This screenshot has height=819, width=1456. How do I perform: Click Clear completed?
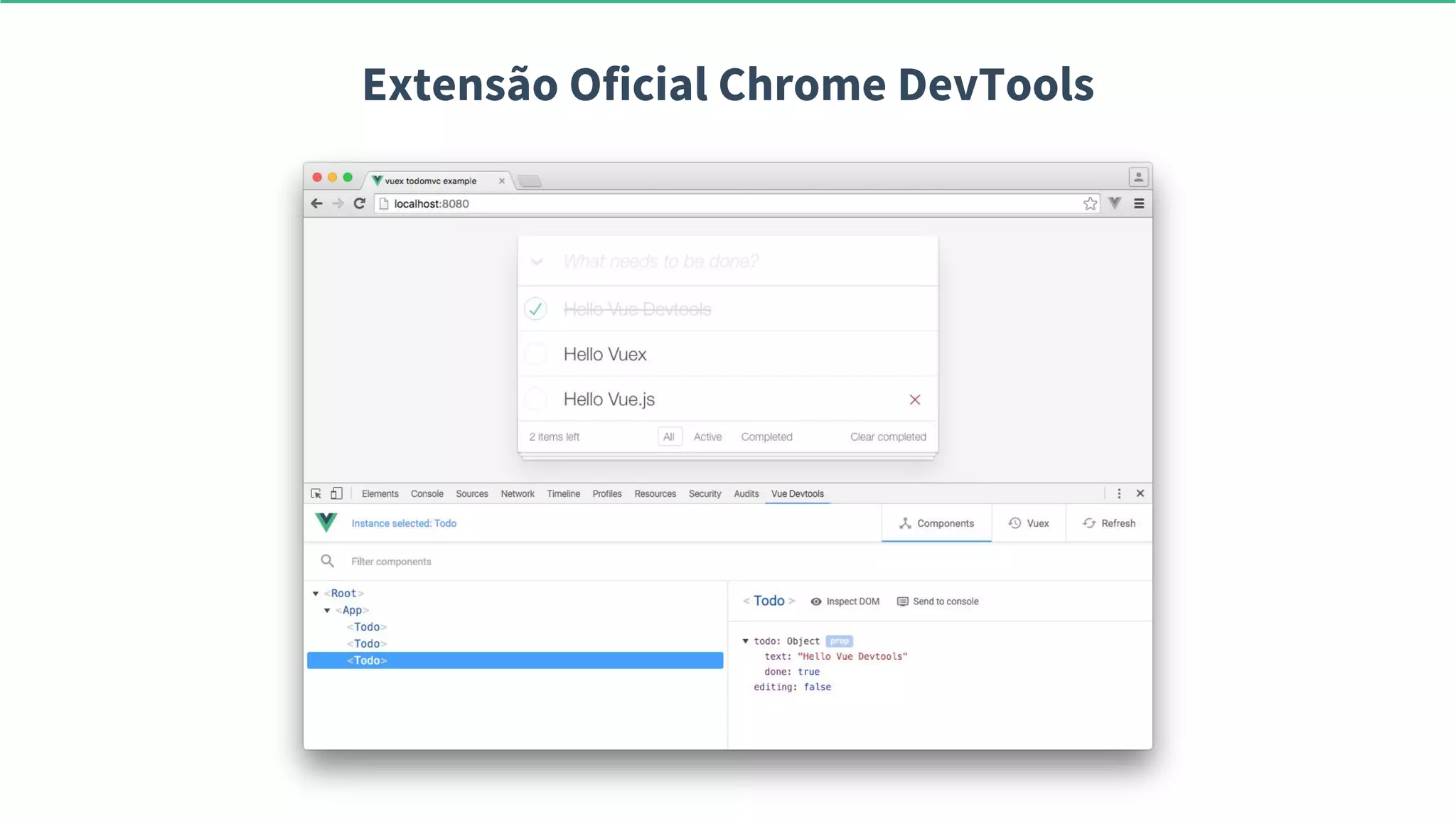tap(888, 437)
